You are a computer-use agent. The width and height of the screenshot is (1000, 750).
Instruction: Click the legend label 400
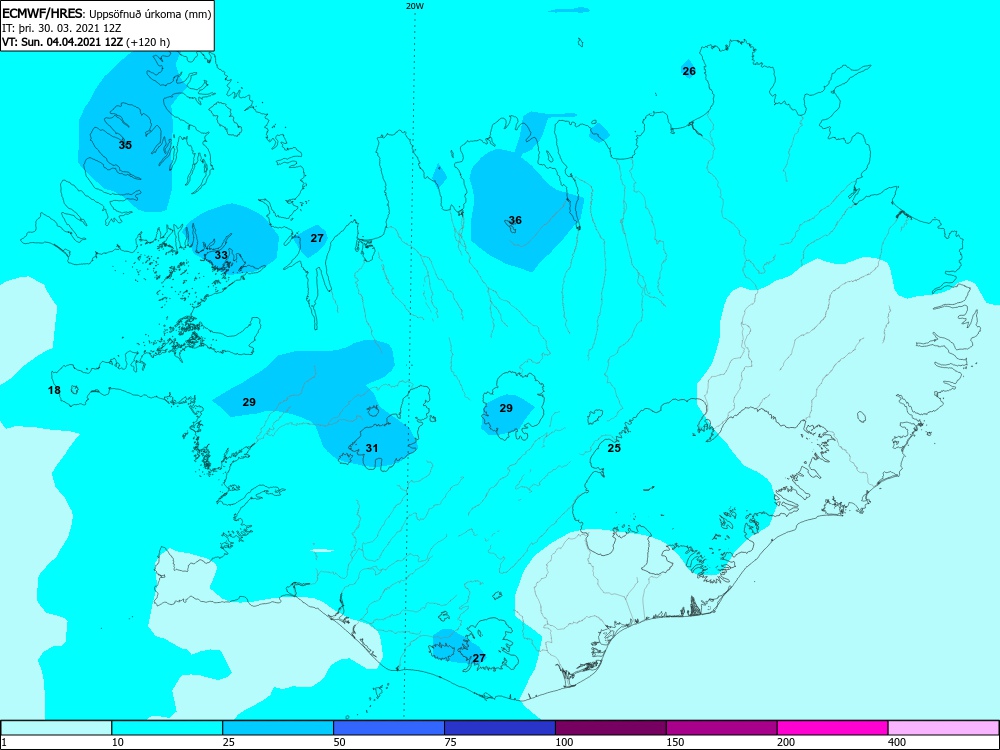click(x=897, y=742)
